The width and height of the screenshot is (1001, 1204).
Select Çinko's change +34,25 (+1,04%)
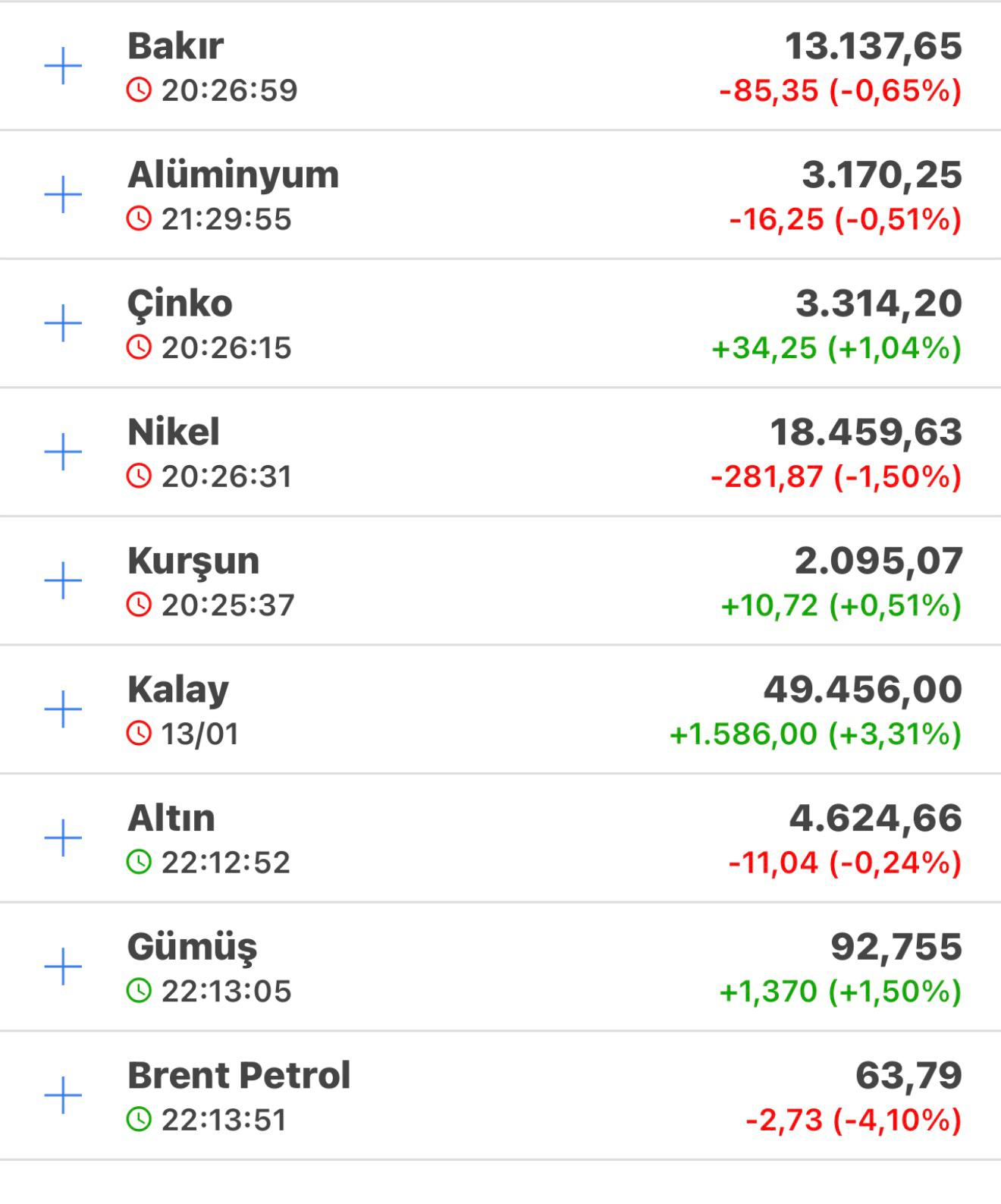(x=836, y=348)
